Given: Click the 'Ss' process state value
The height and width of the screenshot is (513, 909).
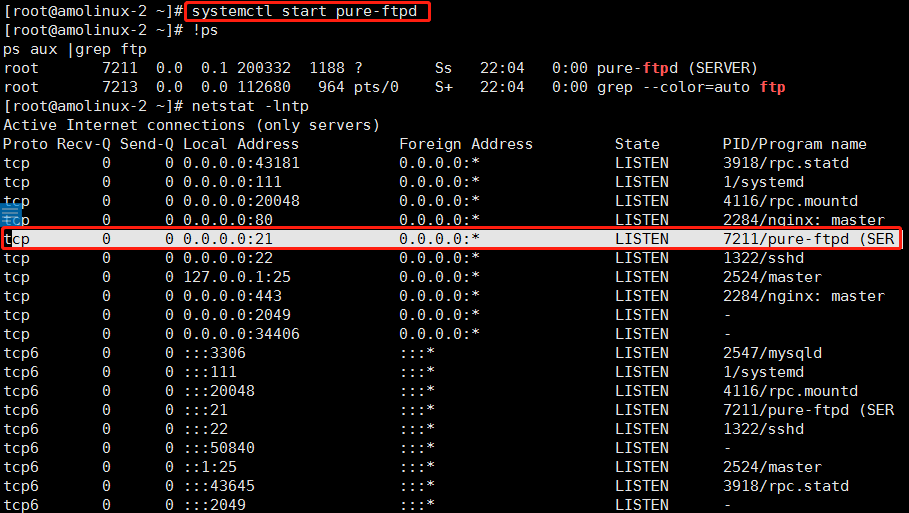Looking at the screenshot, I should pyautogui.click(x=443, y=68).
